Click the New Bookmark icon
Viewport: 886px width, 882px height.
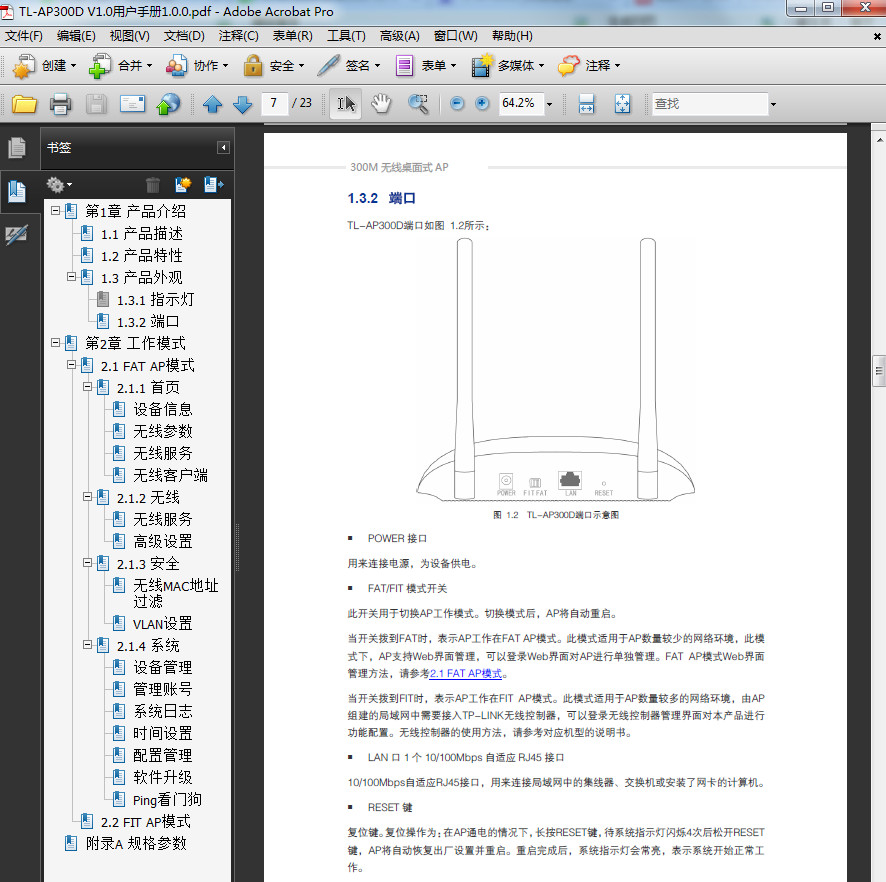click(182, 185)
